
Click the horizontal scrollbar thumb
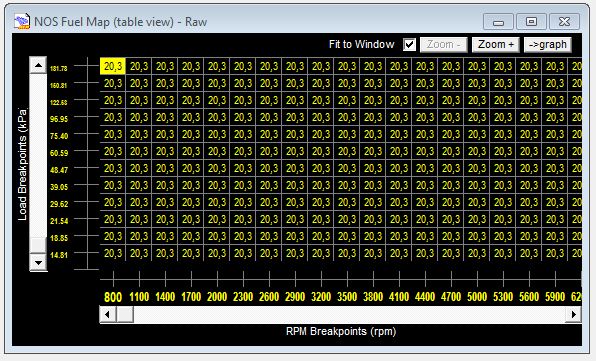click(125, 314)
